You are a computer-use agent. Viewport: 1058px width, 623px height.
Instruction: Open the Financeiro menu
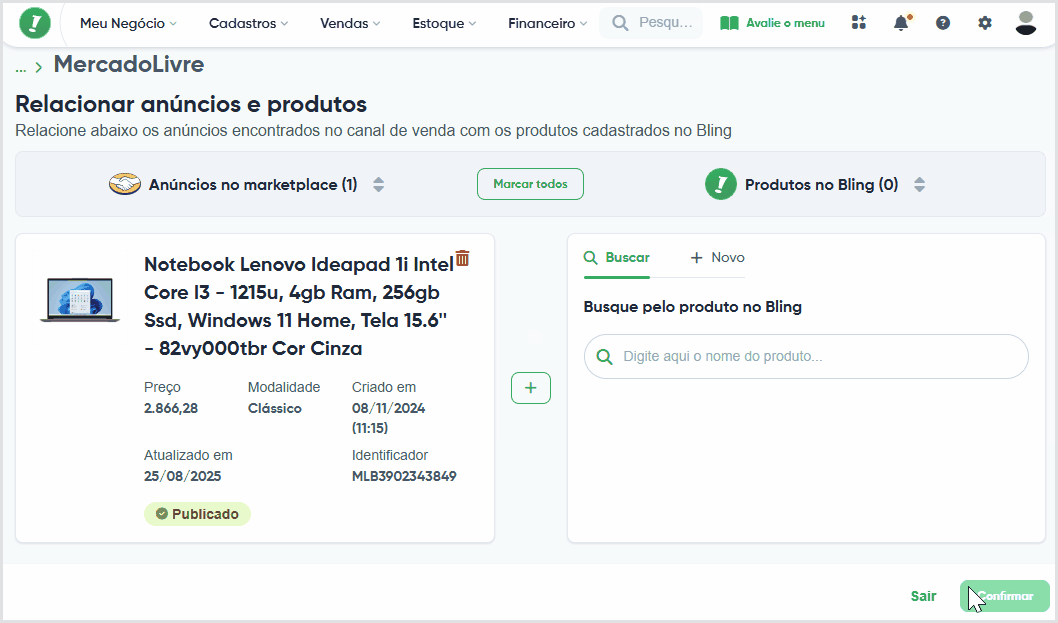tap(547, 23)
